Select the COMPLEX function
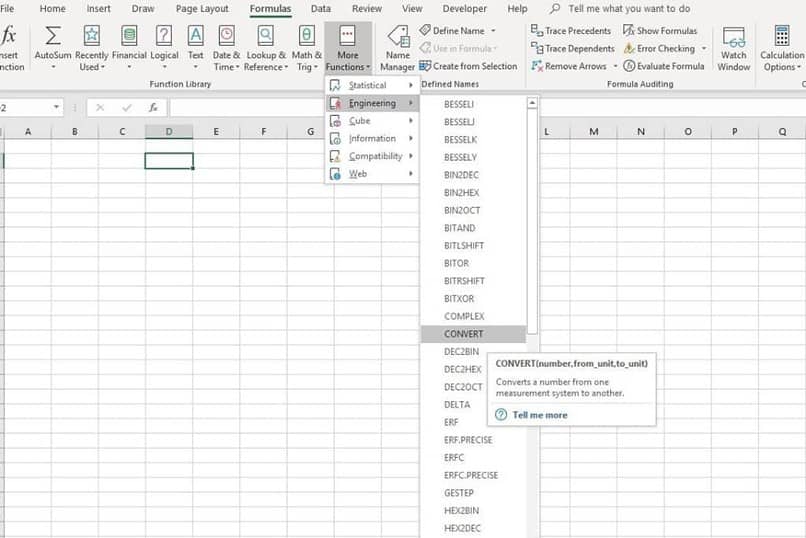This screenshot has height=538, width=806. 473,316
